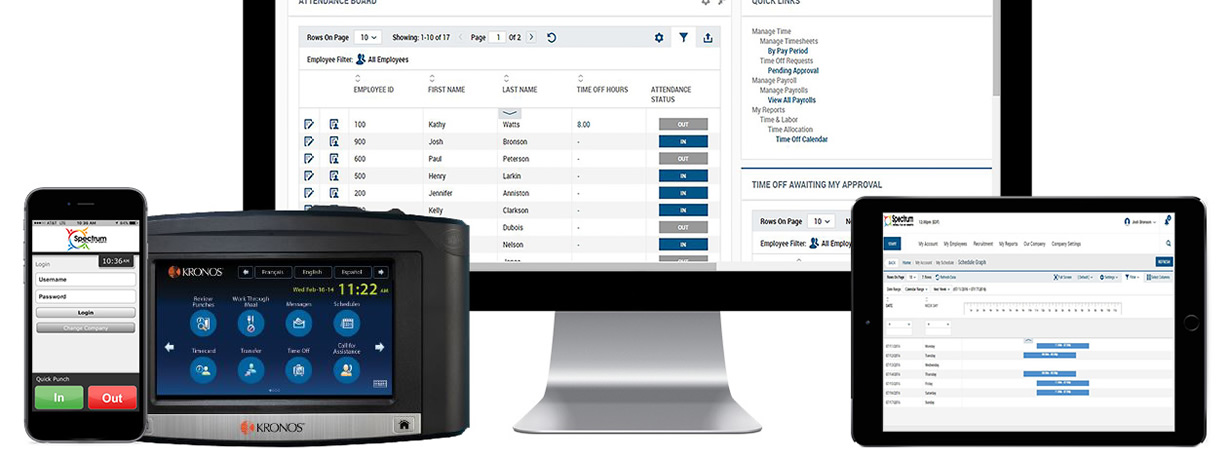This screenshot has width=1230, height=460.
Task: Click the refresh icon next to page number
Action: pos(551,38)
